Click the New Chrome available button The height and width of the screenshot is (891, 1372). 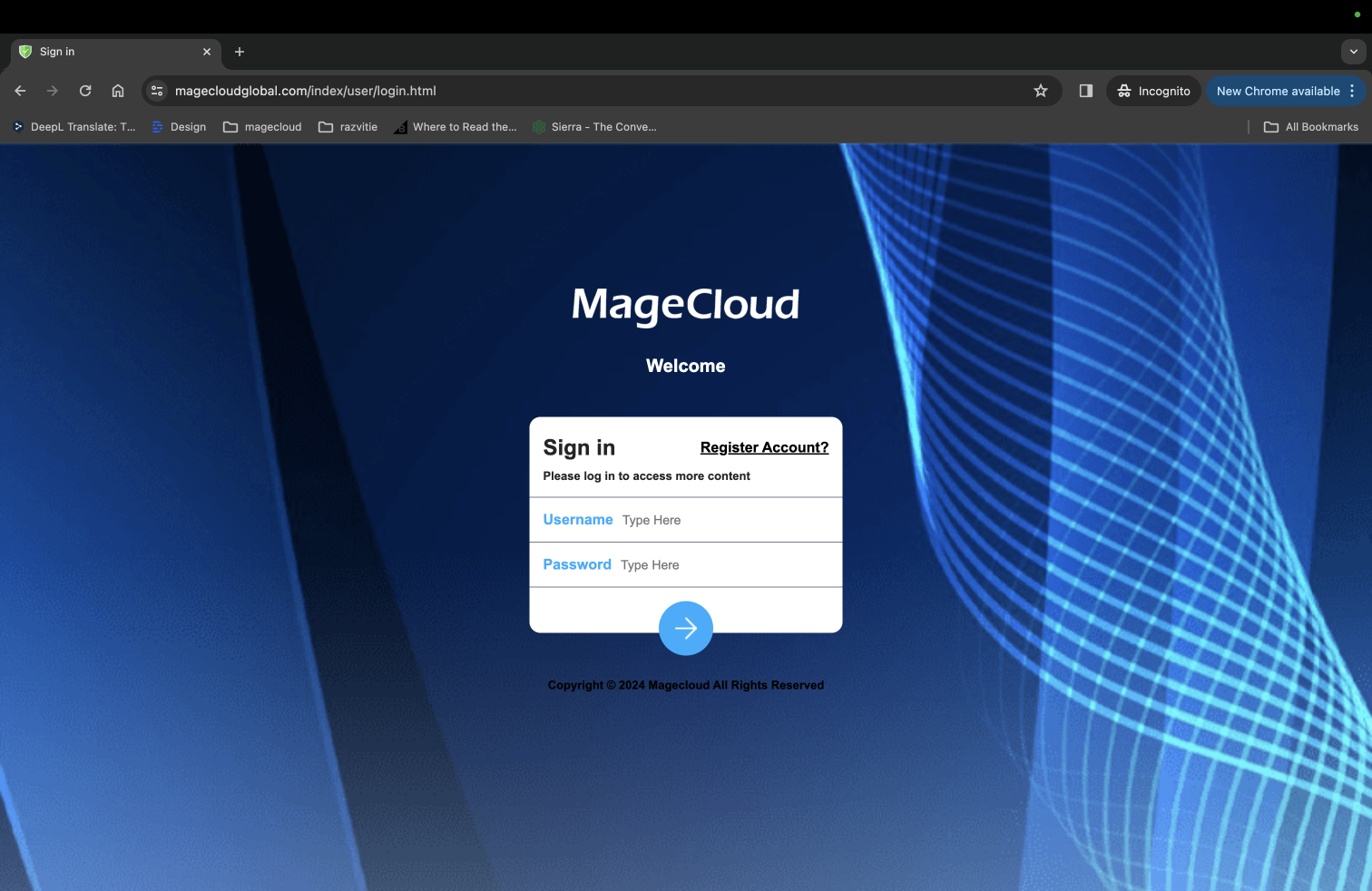click(1279, 91)
